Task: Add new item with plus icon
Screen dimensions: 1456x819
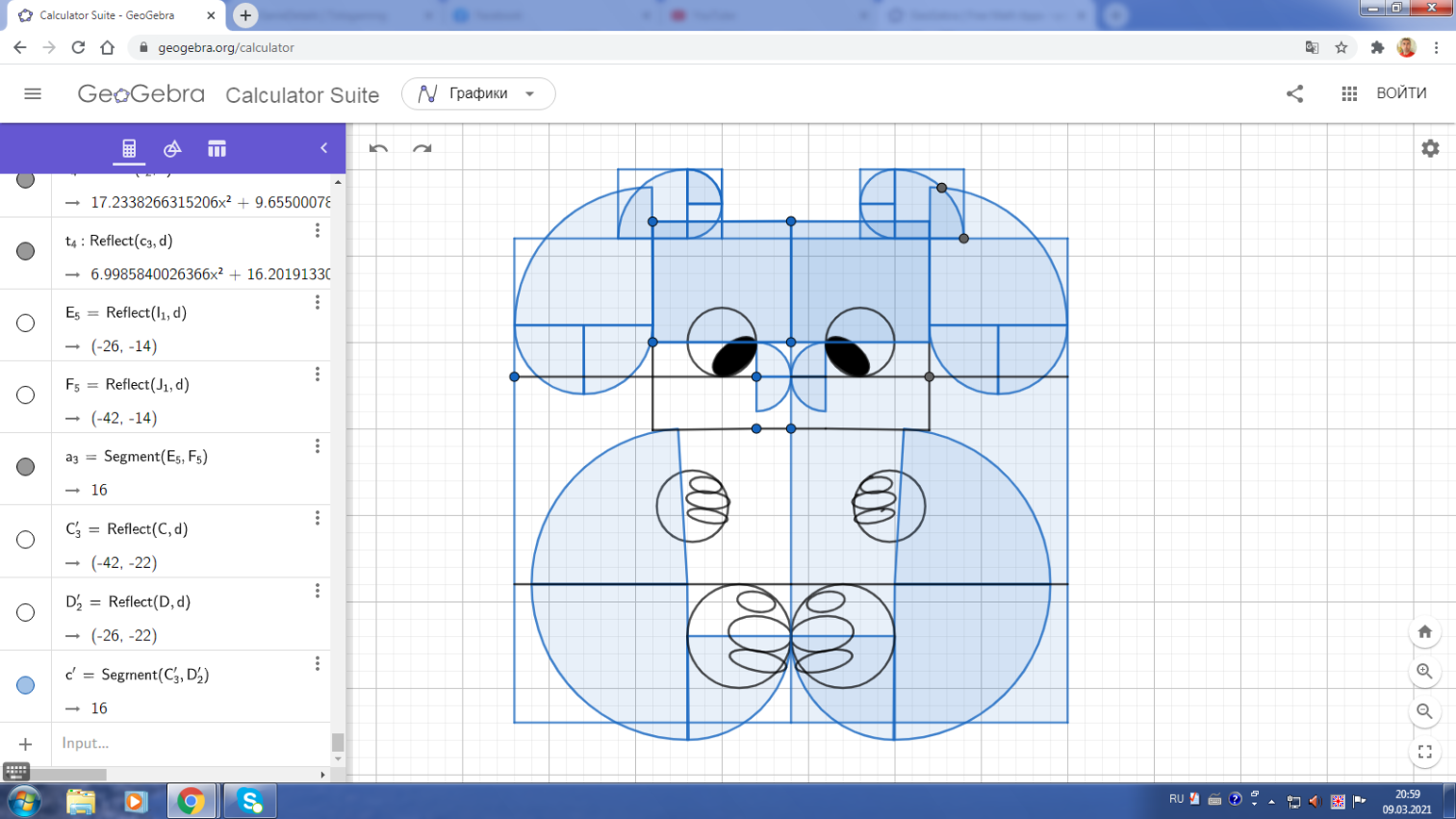Action: (x=26, y=744)
